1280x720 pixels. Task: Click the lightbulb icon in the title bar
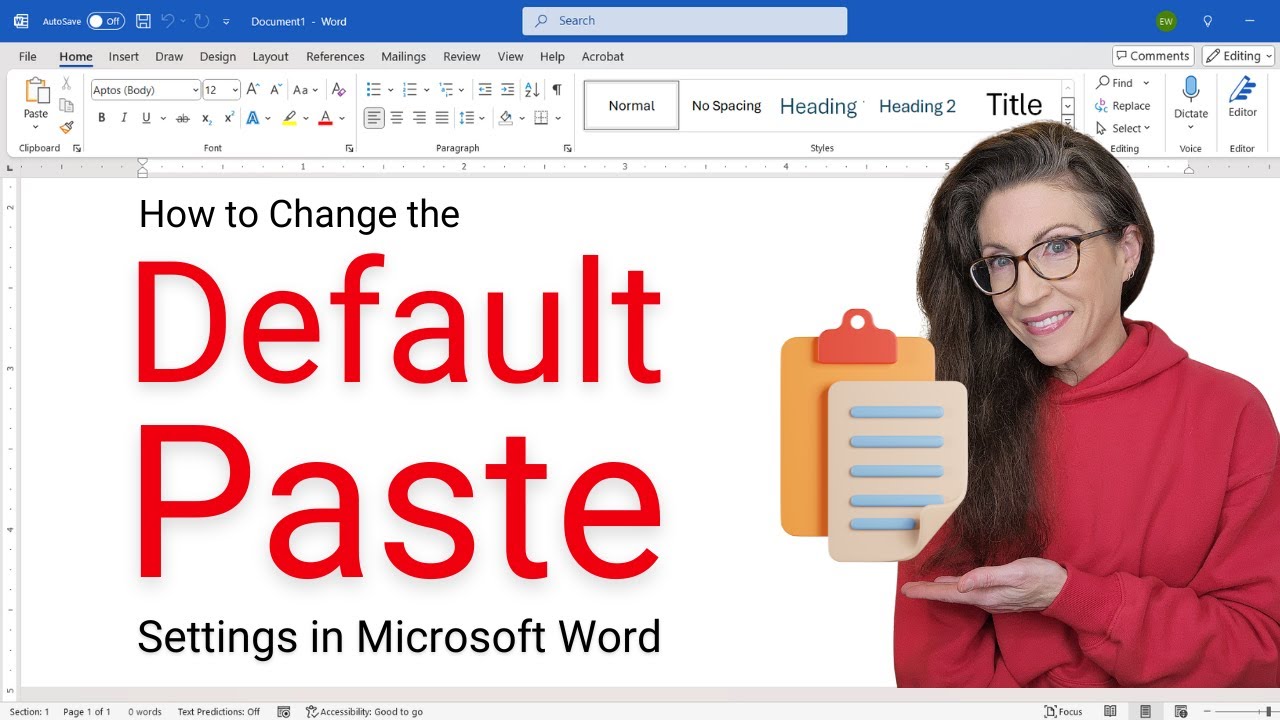coord(1207,21)
